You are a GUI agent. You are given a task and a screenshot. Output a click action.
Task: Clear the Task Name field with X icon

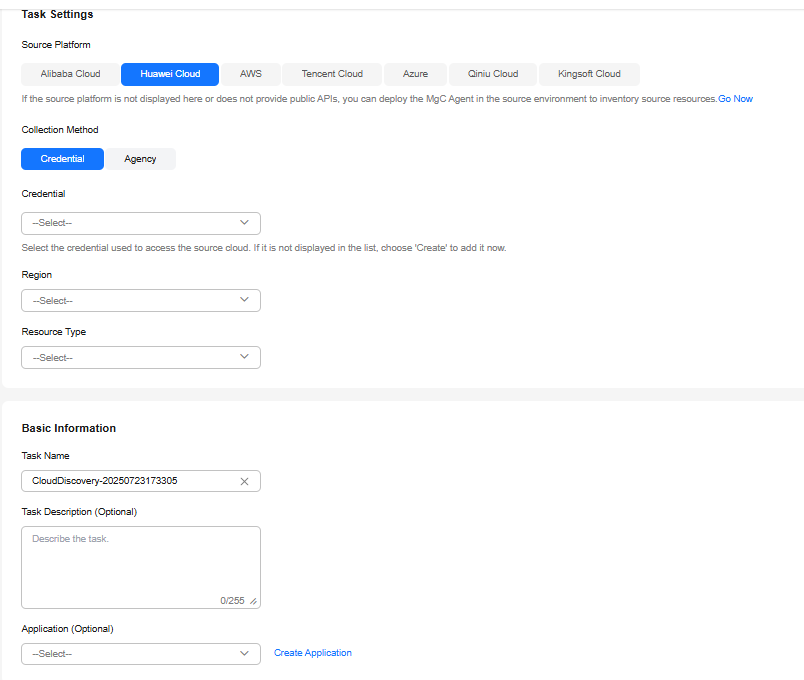click(x=244, y=481)
